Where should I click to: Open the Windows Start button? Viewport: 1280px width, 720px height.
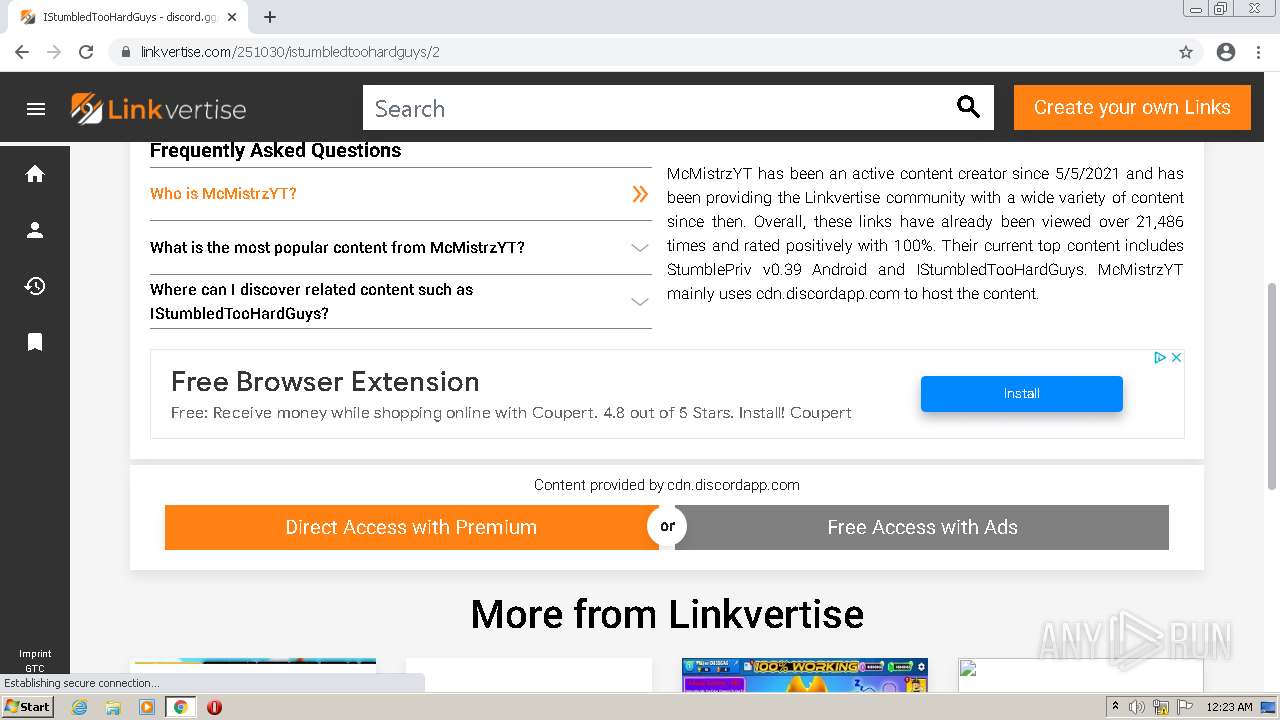point(28,707)
